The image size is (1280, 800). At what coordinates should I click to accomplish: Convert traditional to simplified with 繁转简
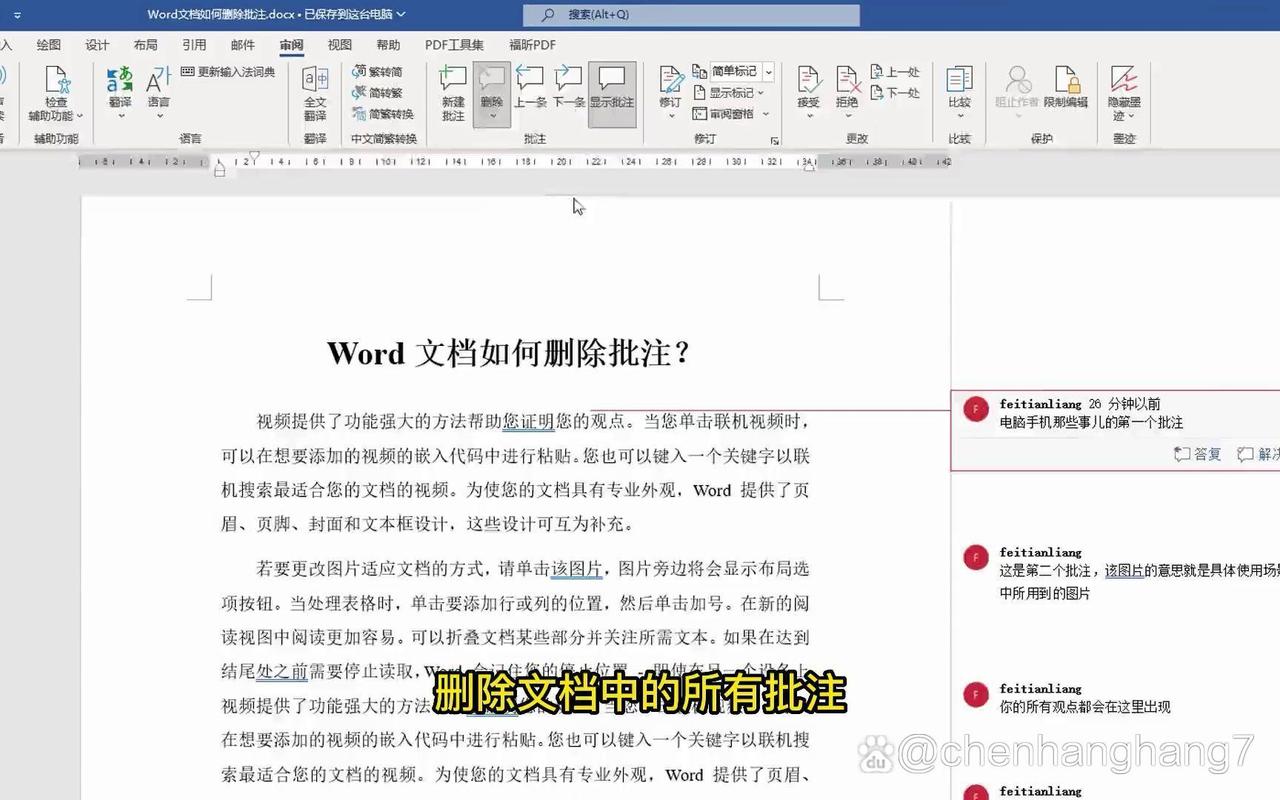378,72
